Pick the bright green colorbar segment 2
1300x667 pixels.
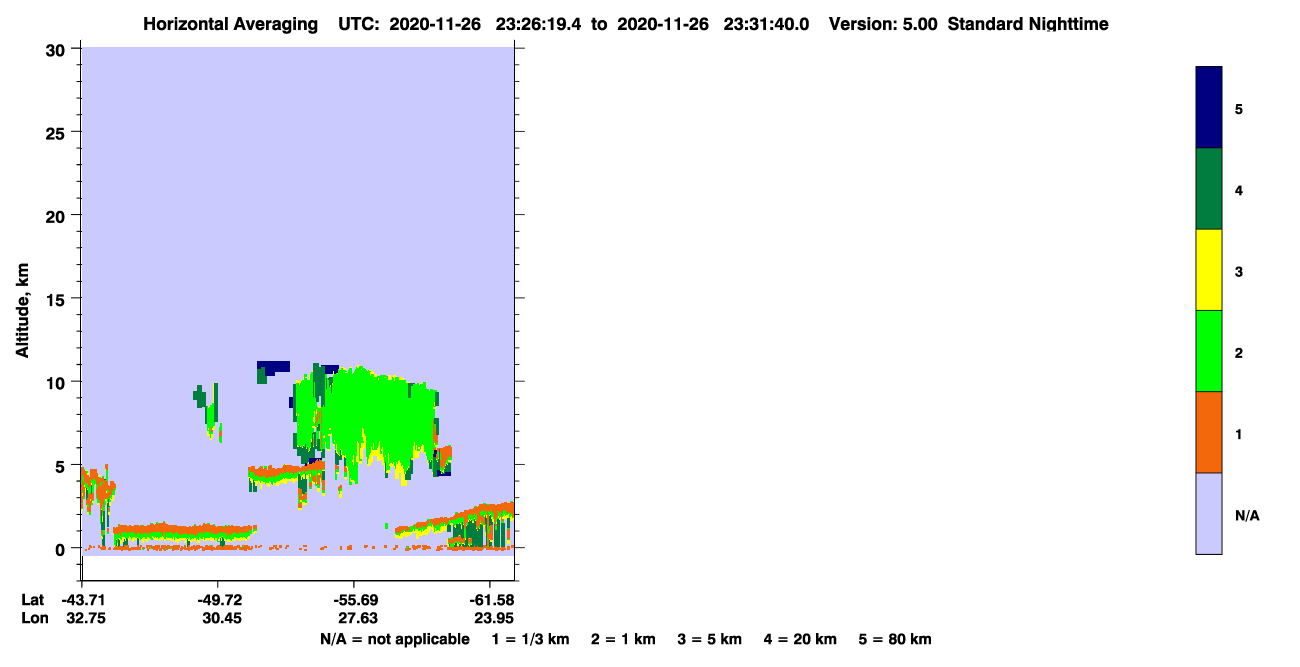[1209, 351]
